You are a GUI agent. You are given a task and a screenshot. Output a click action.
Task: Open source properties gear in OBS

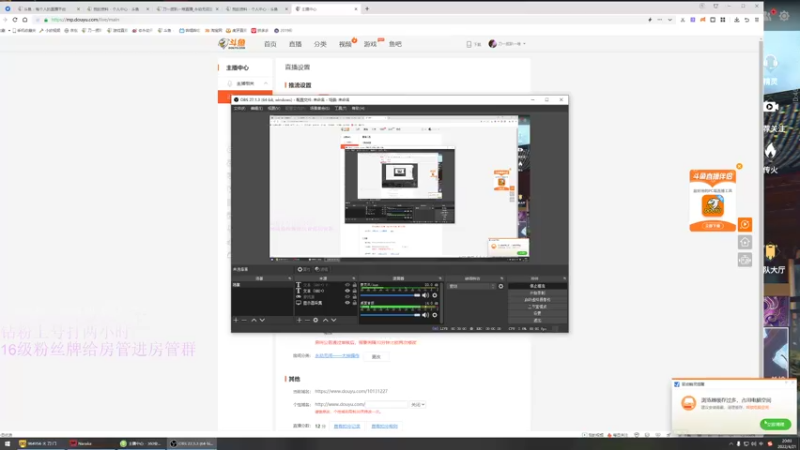click(316, 320)
